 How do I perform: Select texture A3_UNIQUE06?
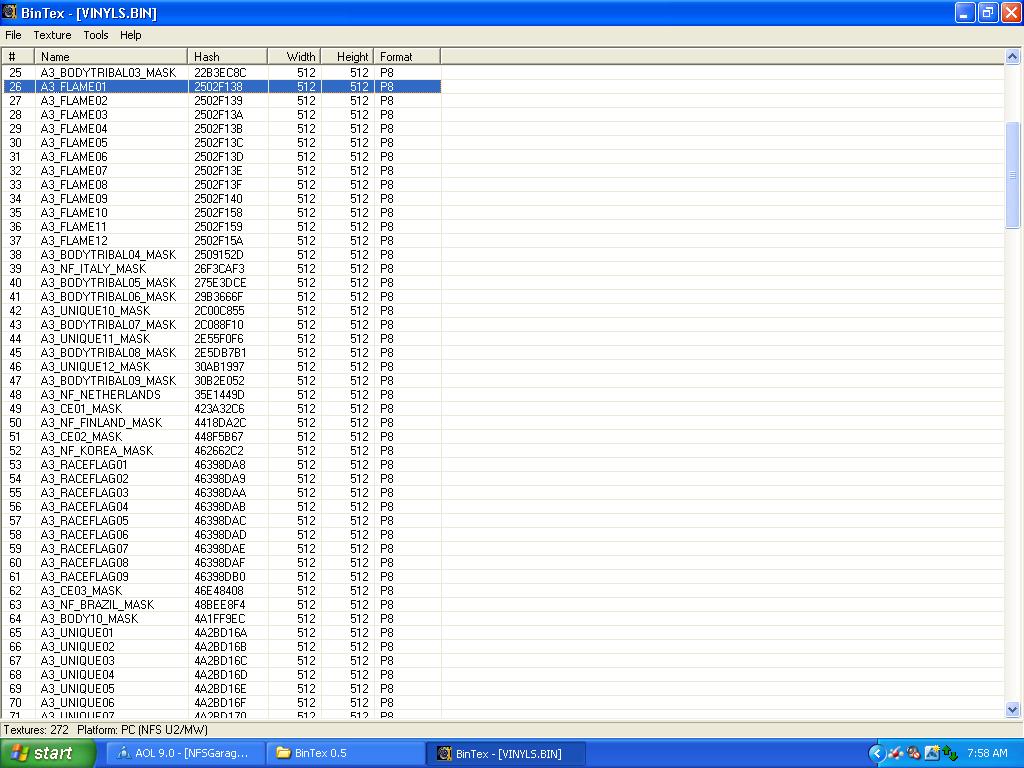pyautogui.click(x=77, y=703)
